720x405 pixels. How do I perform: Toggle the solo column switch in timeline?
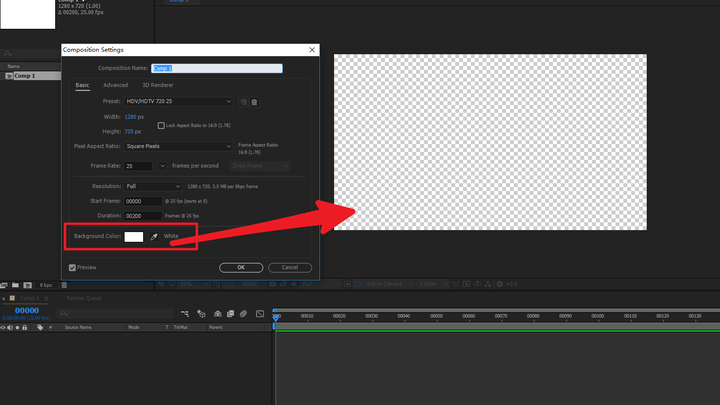[x=17, y=327]
